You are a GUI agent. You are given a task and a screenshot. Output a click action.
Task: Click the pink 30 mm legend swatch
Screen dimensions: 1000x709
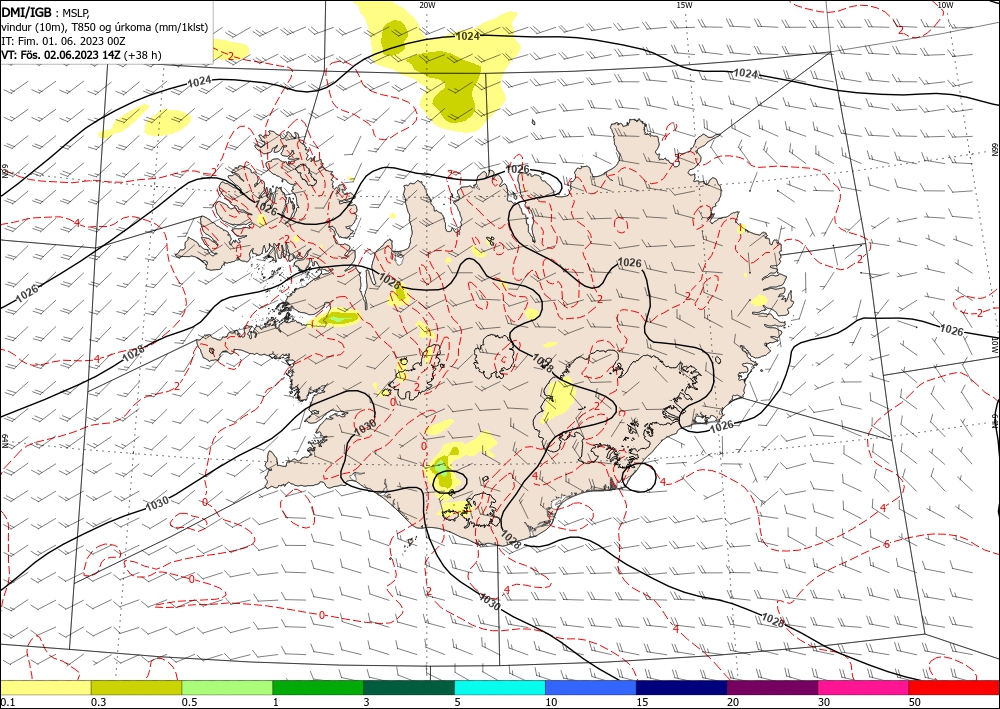click(x=863, y=687)
